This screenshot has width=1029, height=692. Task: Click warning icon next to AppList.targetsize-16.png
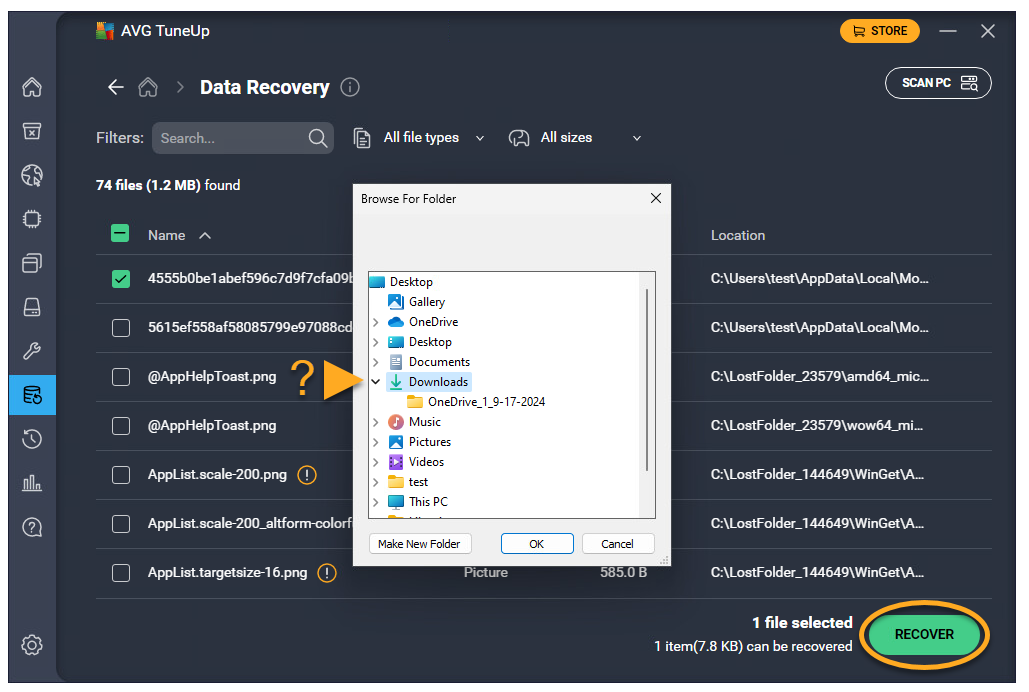pyautogui.click(x=327, y=573)
